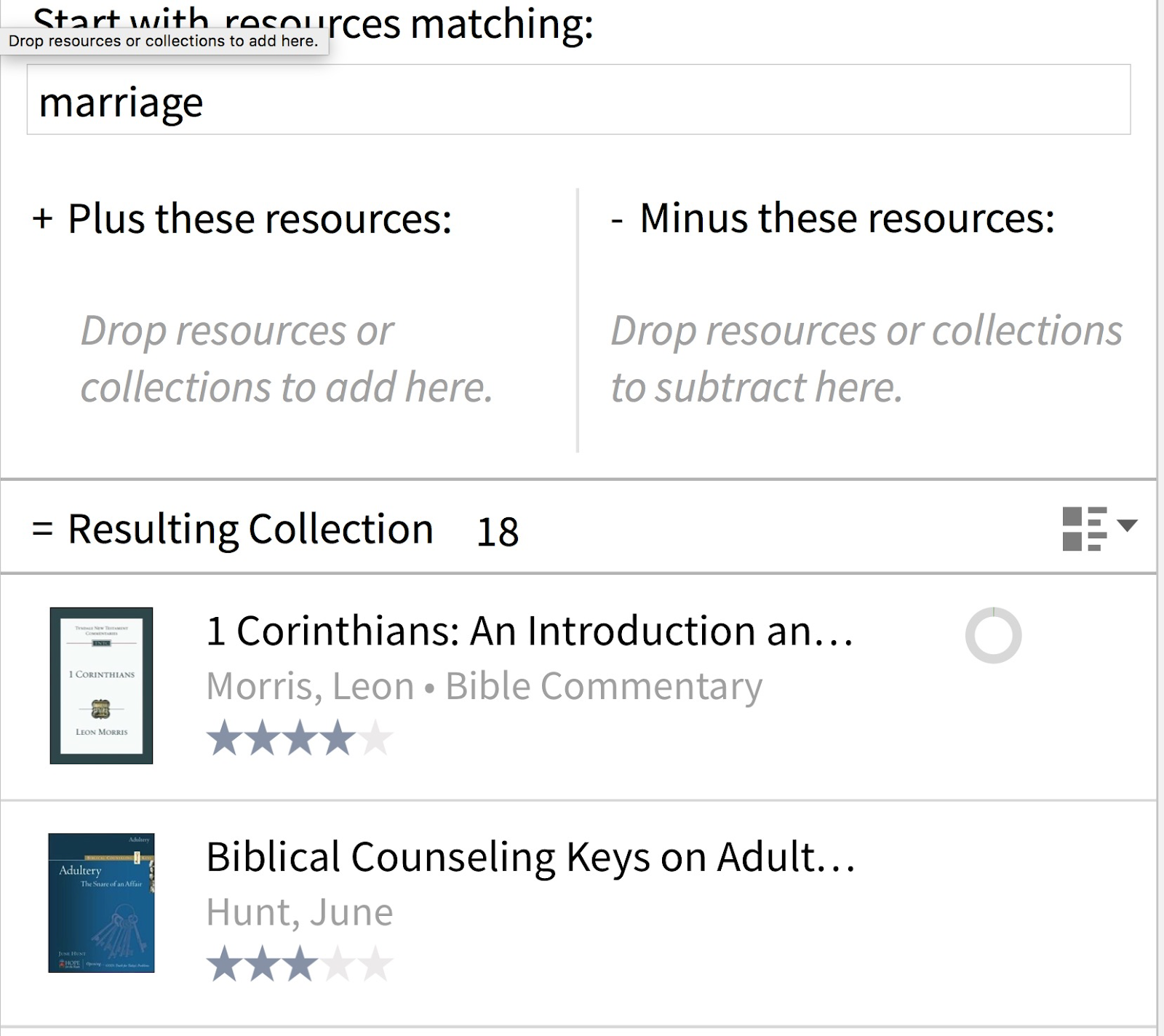Set the Biblical Counseling Keys rating to five stars
The height and width of the screenshot is (1036, 1164).
[375, 964]
